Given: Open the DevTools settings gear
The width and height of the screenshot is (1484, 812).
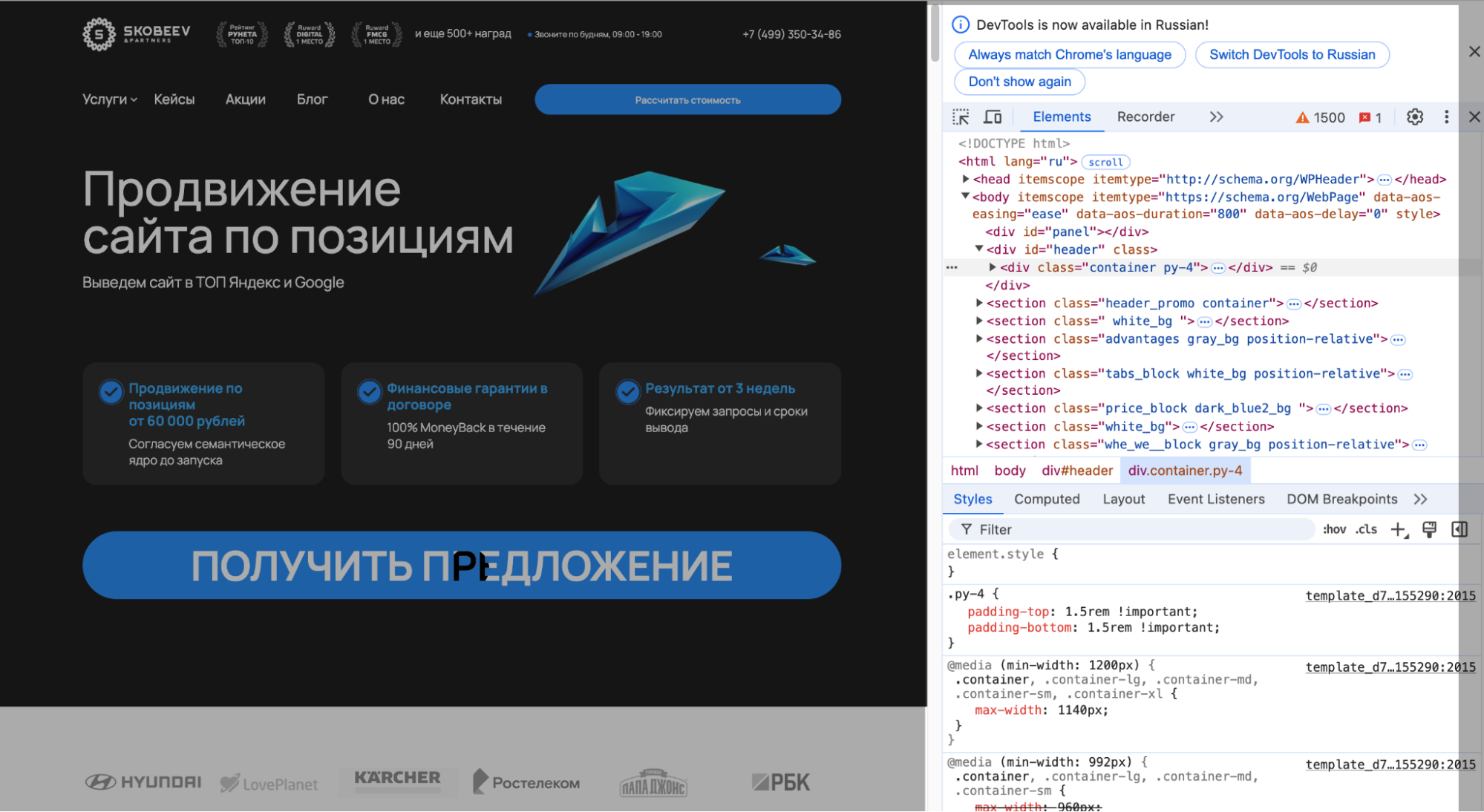Looking at the screenshot, I should click(x=1415, y=117).
